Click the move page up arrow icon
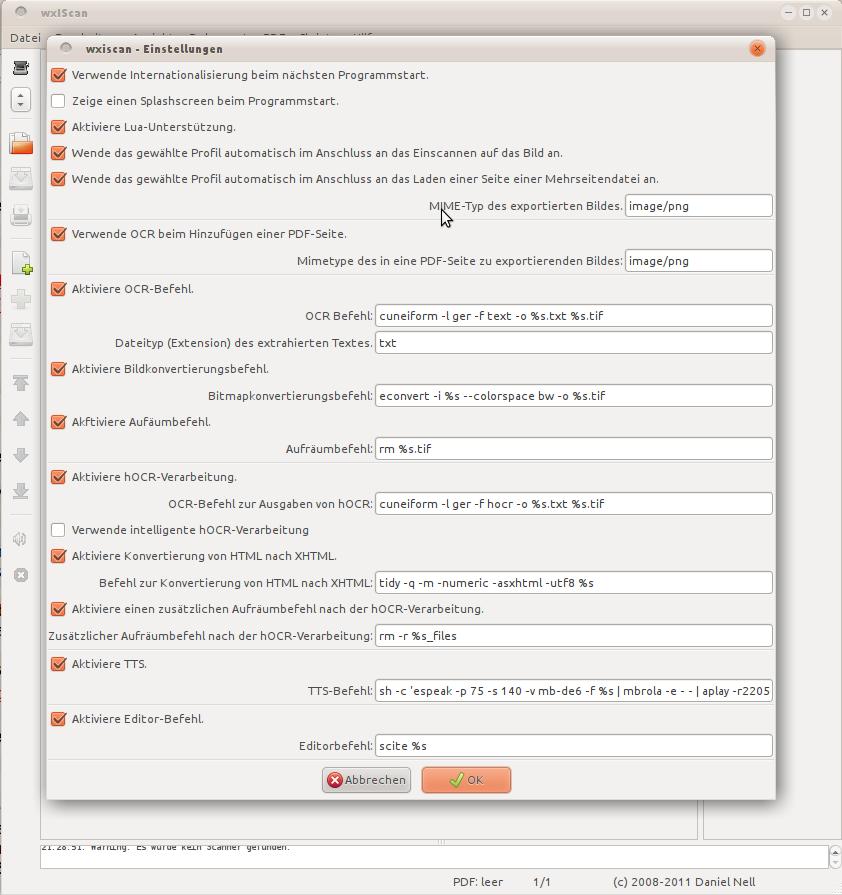Screen dimensions: 842x895 coord(21,419)
